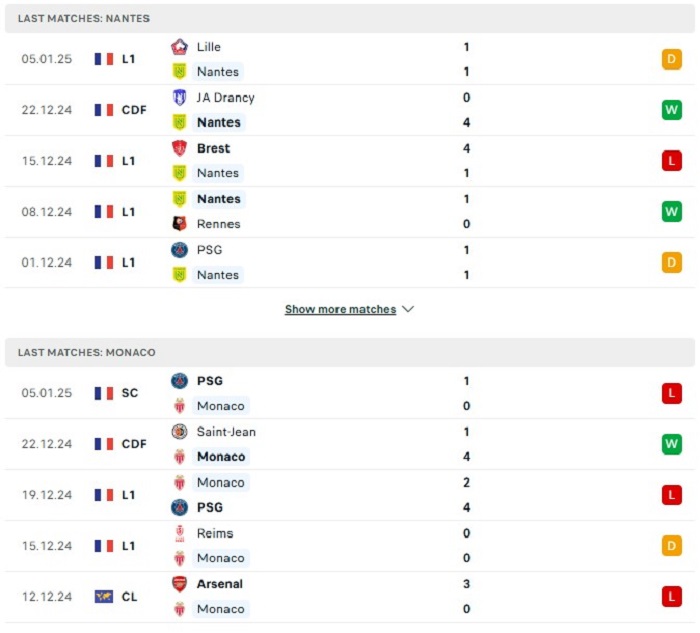The width and height of the screenshot is (700, 633).
Task: Click the JA Drancy club crest
Action: point(179,97)
